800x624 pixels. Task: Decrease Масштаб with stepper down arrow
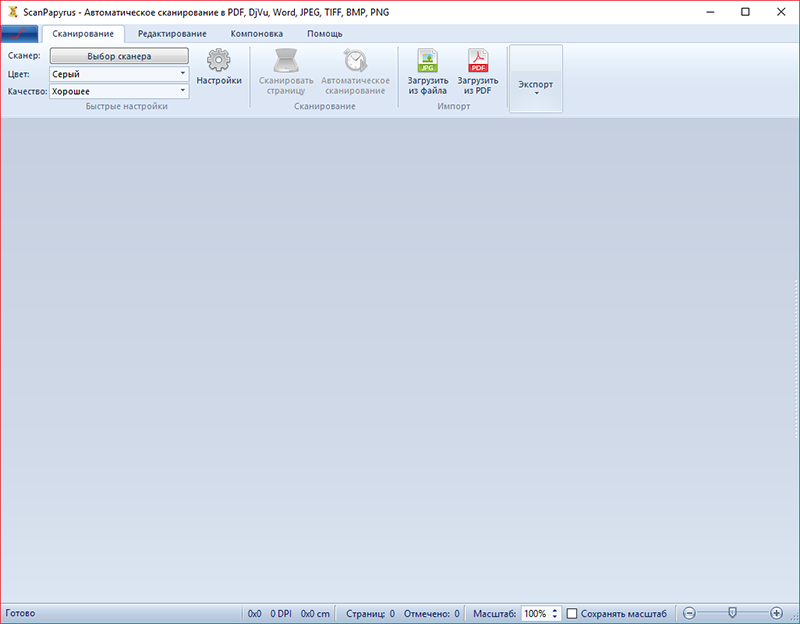[x=555, y=617]
